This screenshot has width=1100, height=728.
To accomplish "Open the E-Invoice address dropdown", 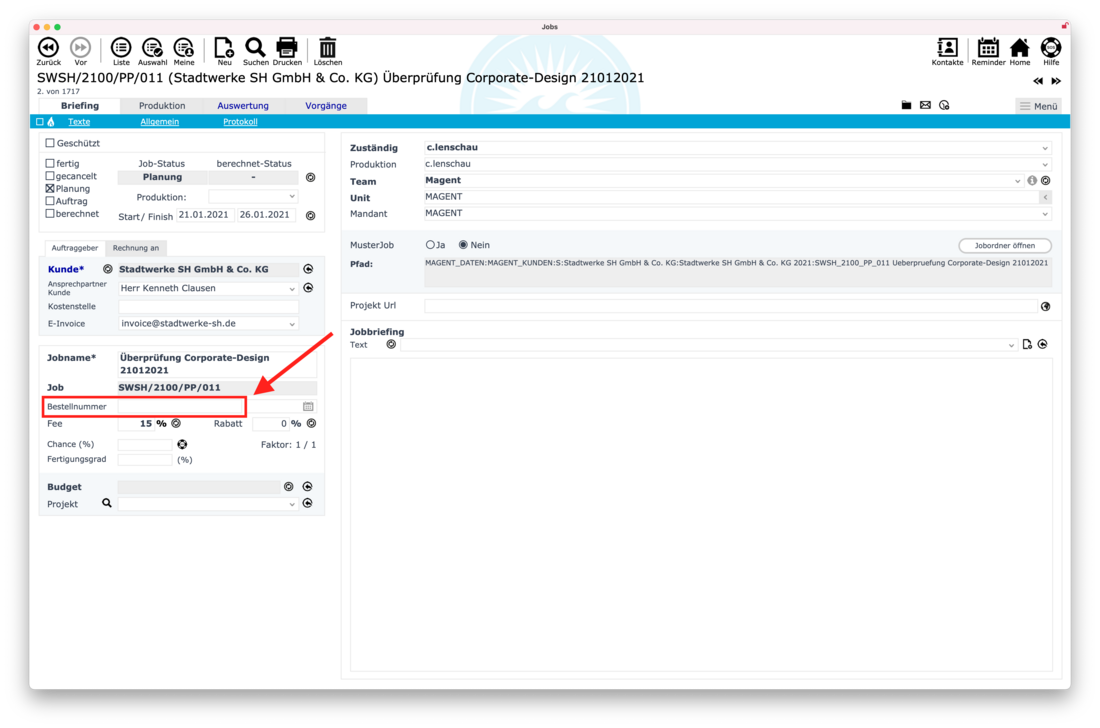I will (292, 324).
